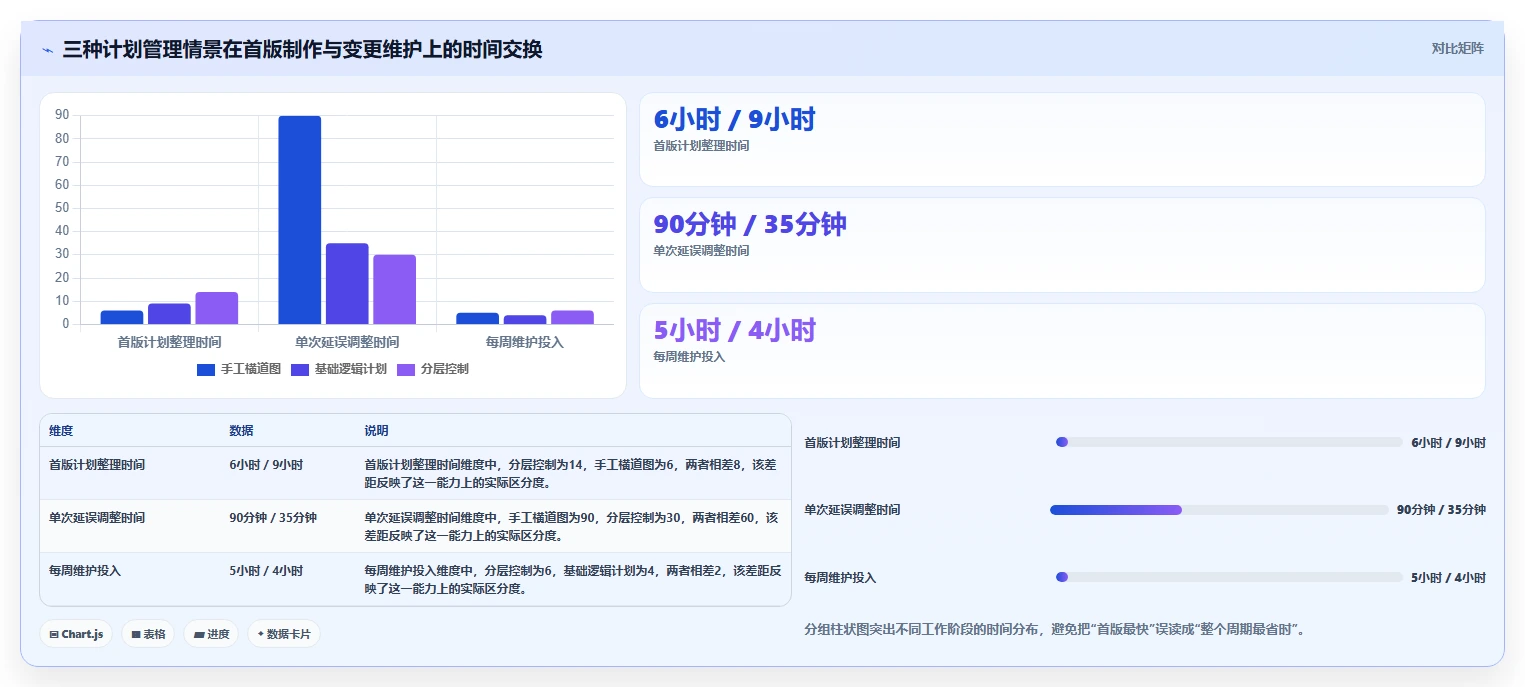
Task: Click the 6小时 / 9小时 data card value
Action: [734, 120]
